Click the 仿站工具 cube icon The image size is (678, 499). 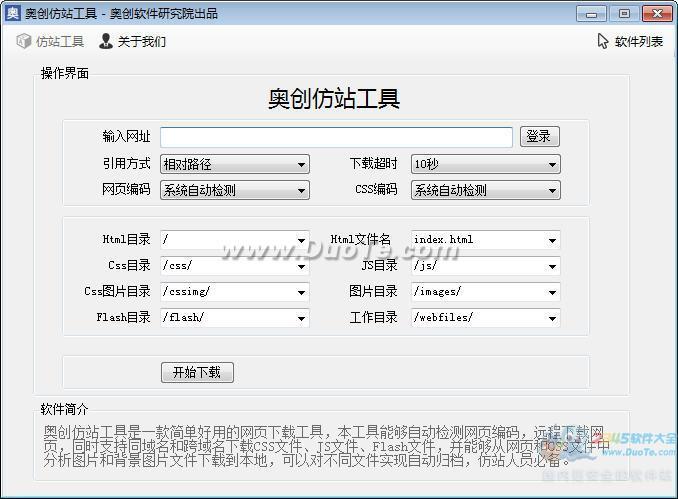[24, 41]
